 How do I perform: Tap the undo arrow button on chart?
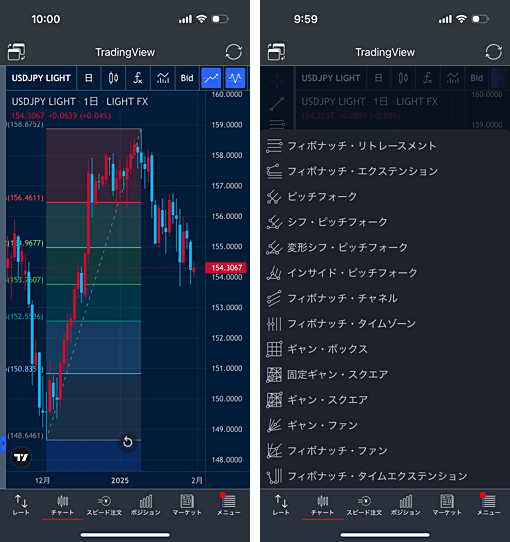128,442
